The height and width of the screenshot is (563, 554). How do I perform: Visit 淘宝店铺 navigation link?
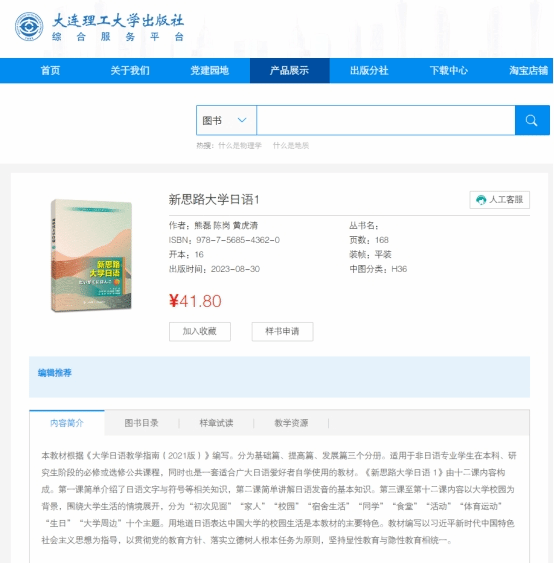(529, 70)
